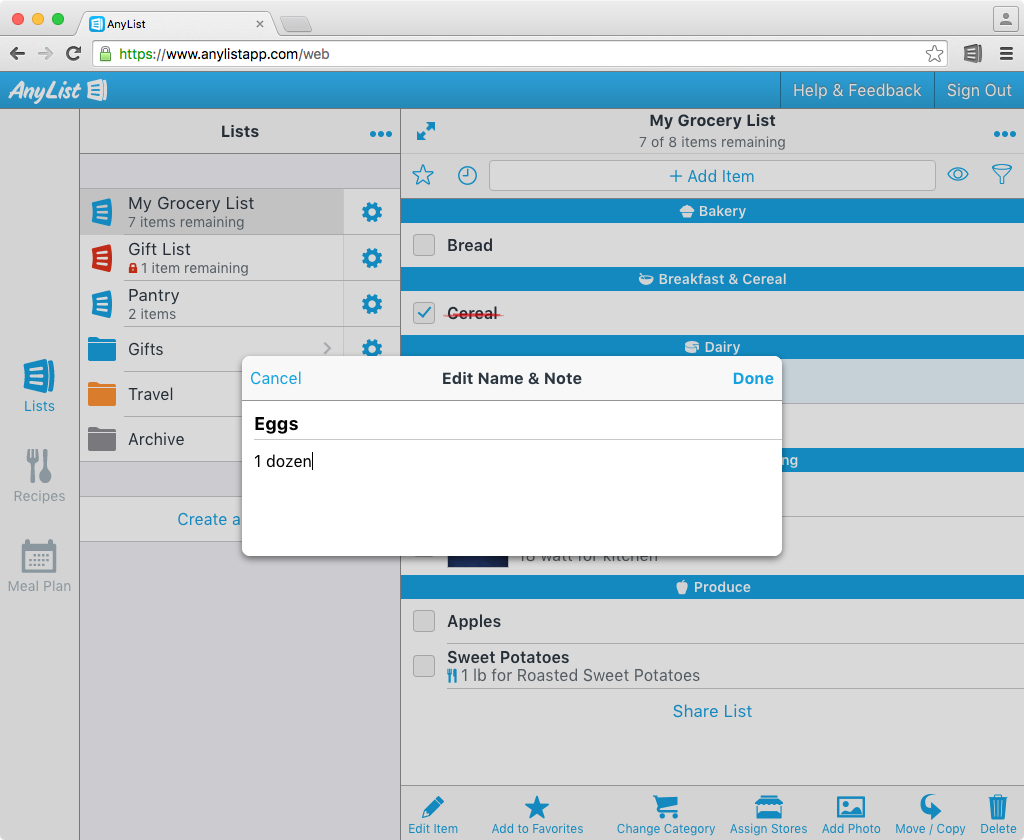Click the filter funnel icon
The image size is (1024, 840).
pyautogui.click(x=1001, y=174)
